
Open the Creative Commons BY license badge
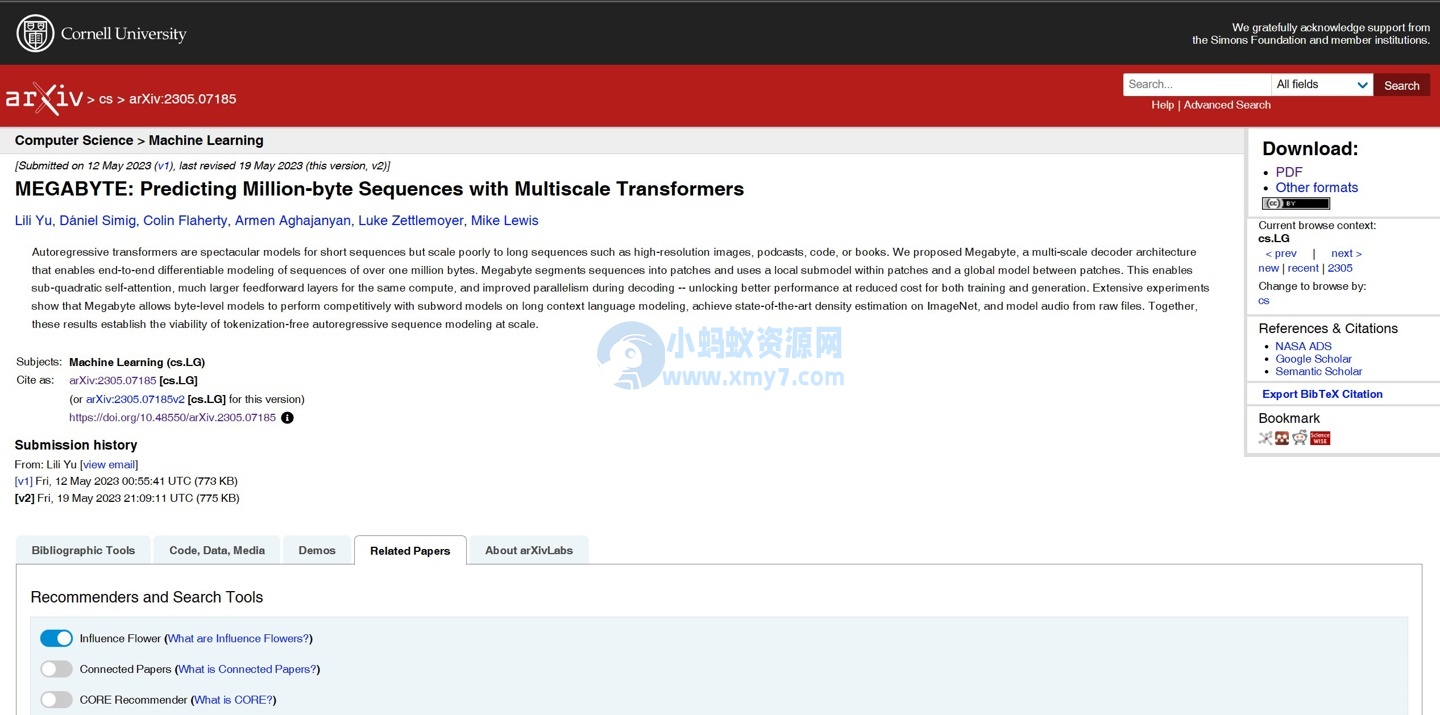click(1295, 204)
